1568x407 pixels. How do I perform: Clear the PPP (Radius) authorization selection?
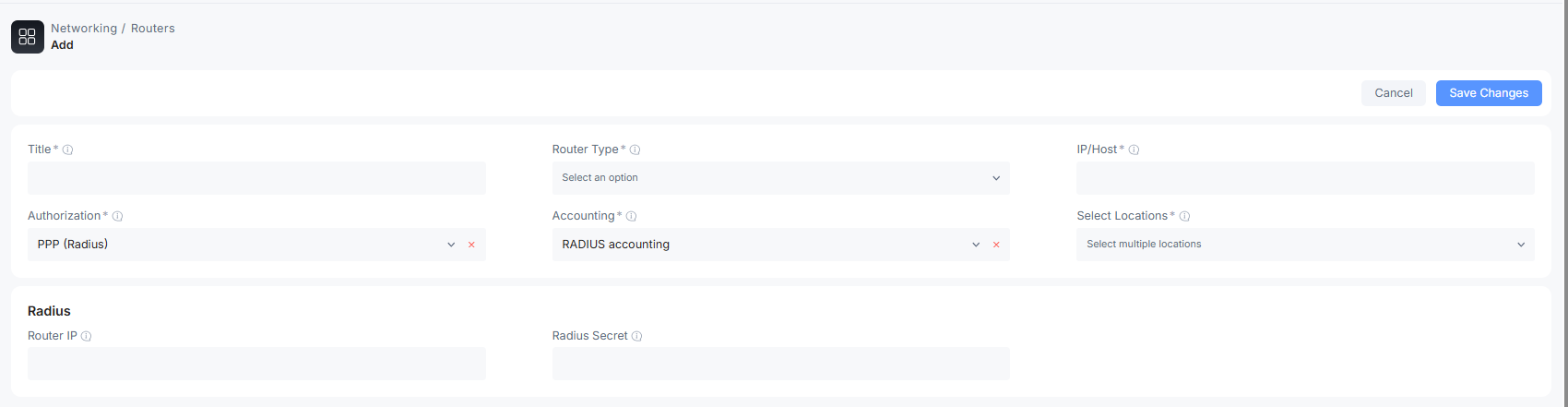click(x=471, y=245)
